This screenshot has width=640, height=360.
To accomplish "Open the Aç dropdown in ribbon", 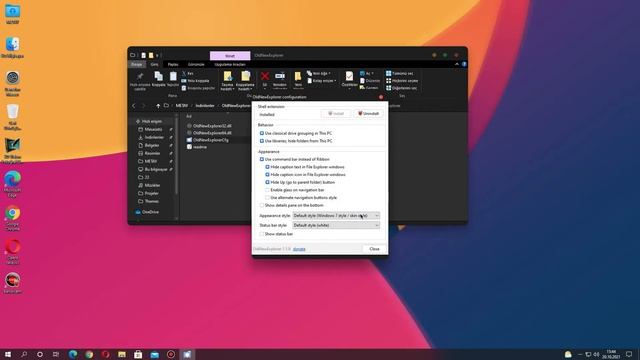I will (x=367, y=73).
